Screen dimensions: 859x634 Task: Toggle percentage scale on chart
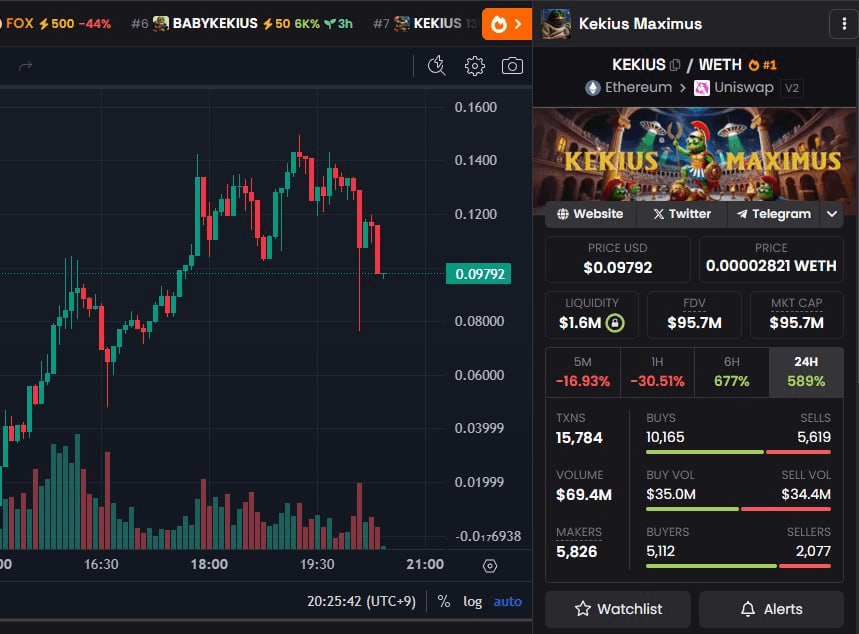[x=443, y=601]
